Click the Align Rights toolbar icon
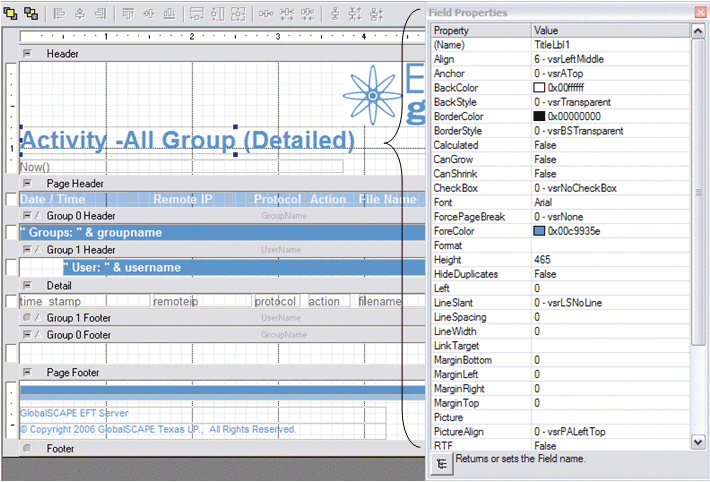710x482 pixels. (99, 14)
